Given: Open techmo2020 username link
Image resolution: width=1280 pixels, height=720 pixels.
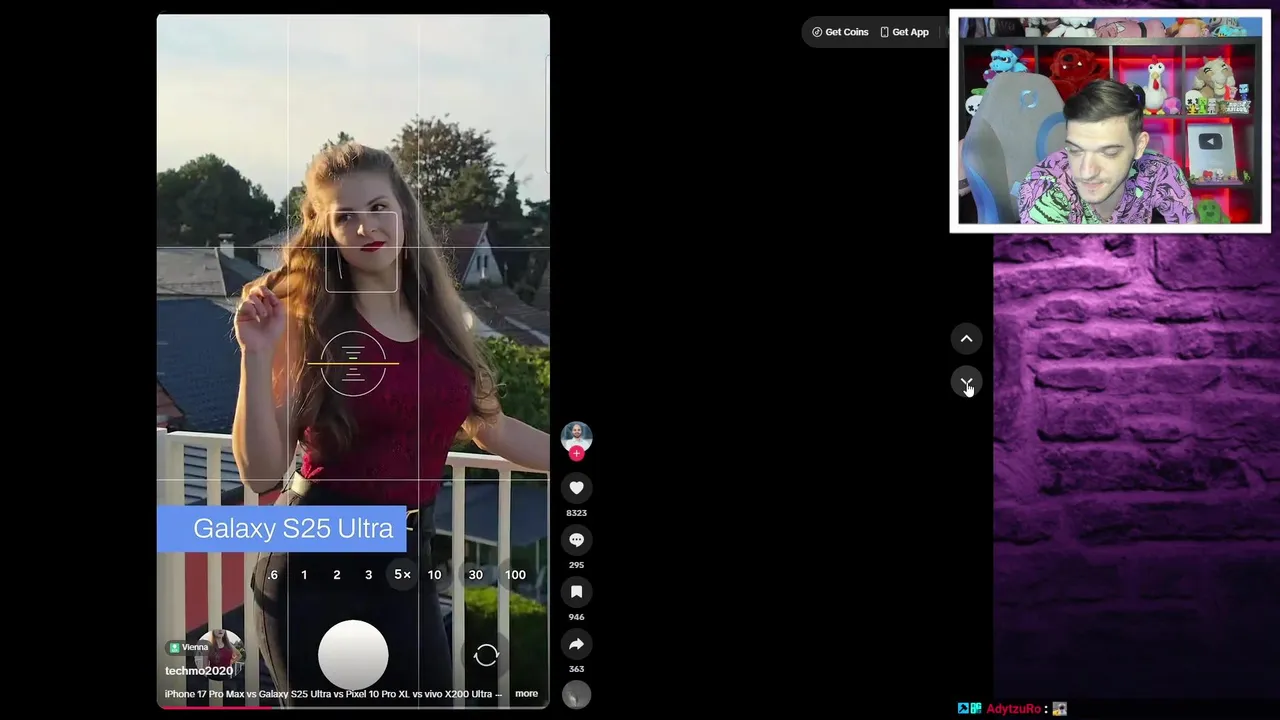Looking at the screenshot, I should pyautogui.click(x=199, y=671).
